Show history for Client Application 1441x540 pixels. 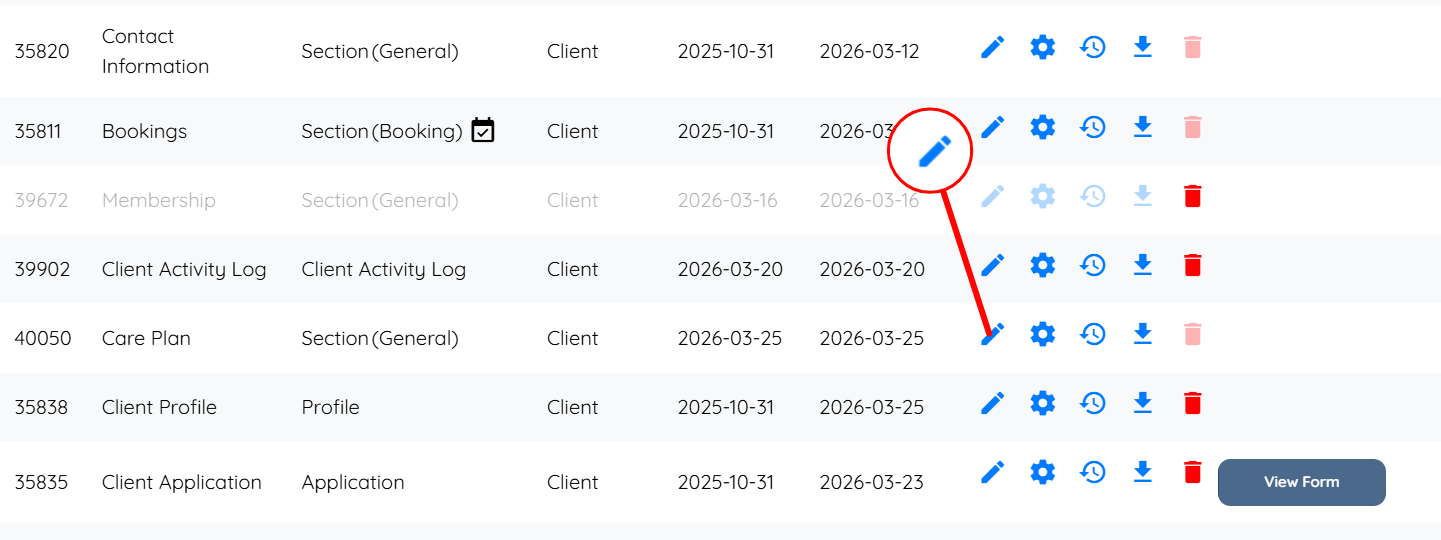tap(1093, 472)
